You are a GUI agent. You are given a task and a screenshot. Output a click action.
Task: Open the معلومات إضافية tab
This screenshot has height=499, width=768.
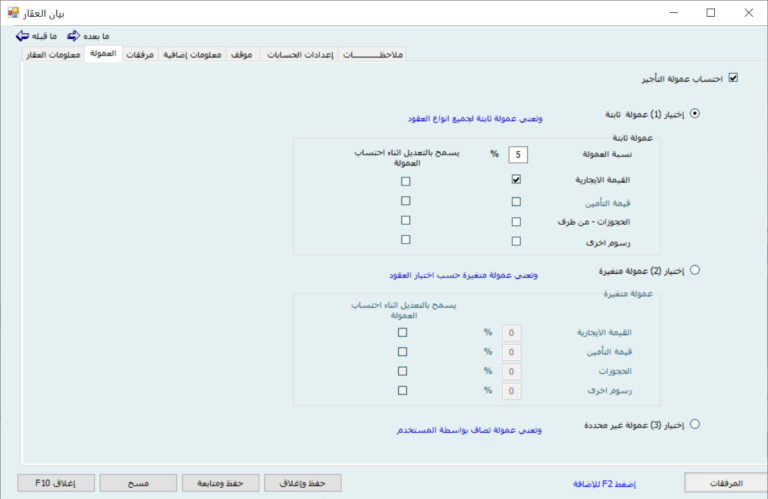[192, 54]
